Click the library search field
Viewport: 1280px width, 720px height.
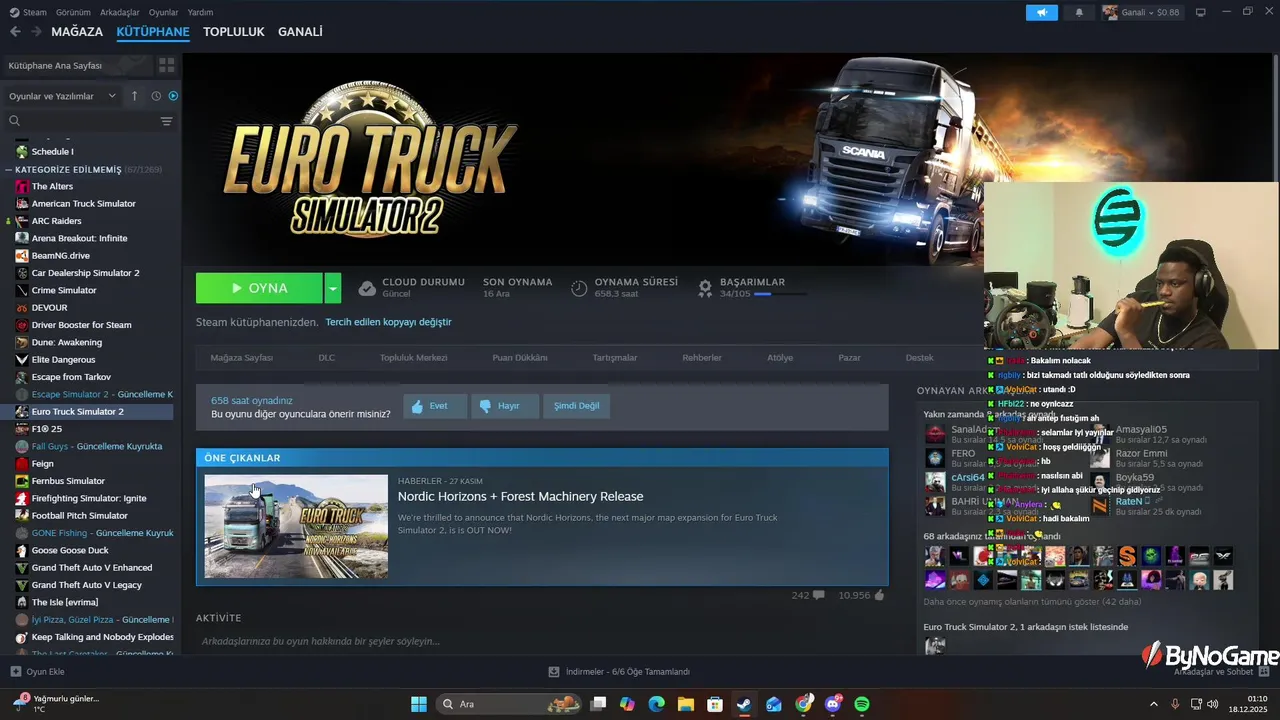(82, 121)
